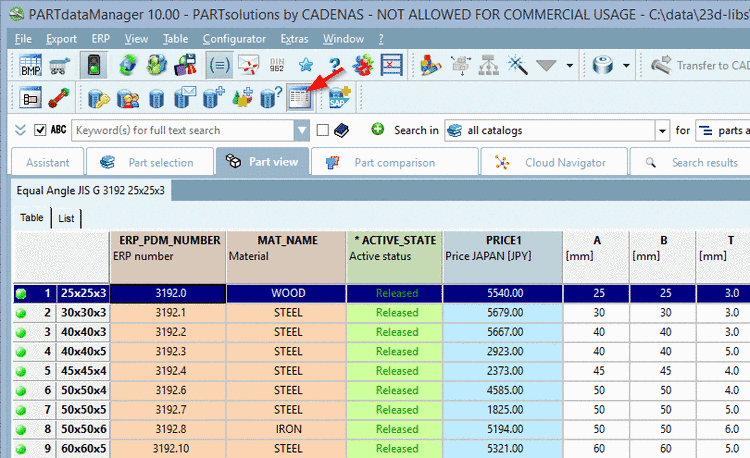Open the Window menu
The width and height of the screenshot is (750, 458).
343,39
